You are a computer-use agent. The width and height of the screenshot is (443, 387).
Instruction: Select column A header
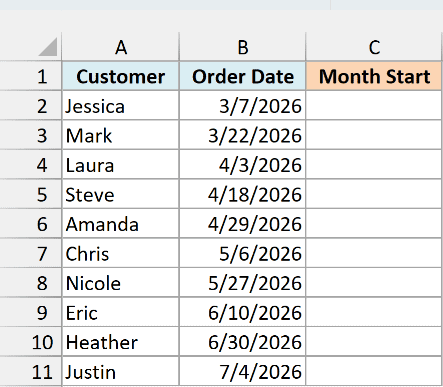pos(121,47)
